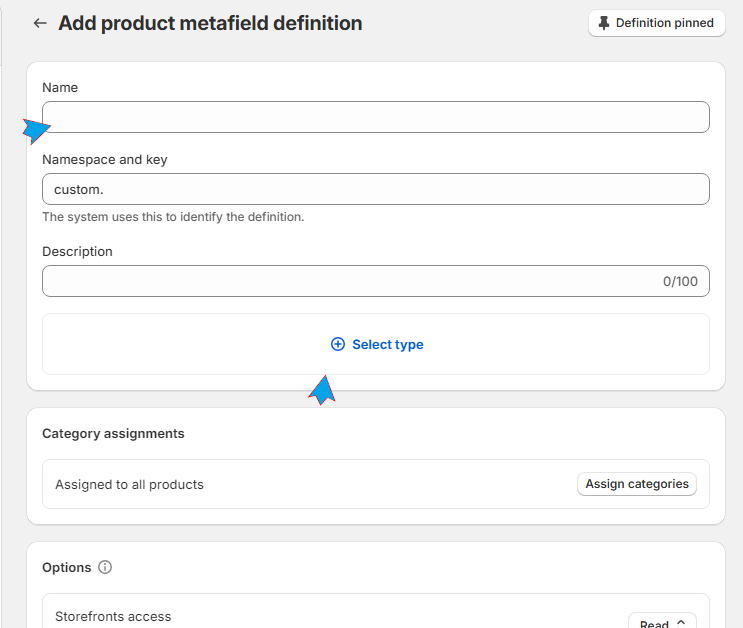Image resolution: width=743 pixels, height=628 pixels.
Task: Click the system identifier helper text
Action: tap(173, 216)
